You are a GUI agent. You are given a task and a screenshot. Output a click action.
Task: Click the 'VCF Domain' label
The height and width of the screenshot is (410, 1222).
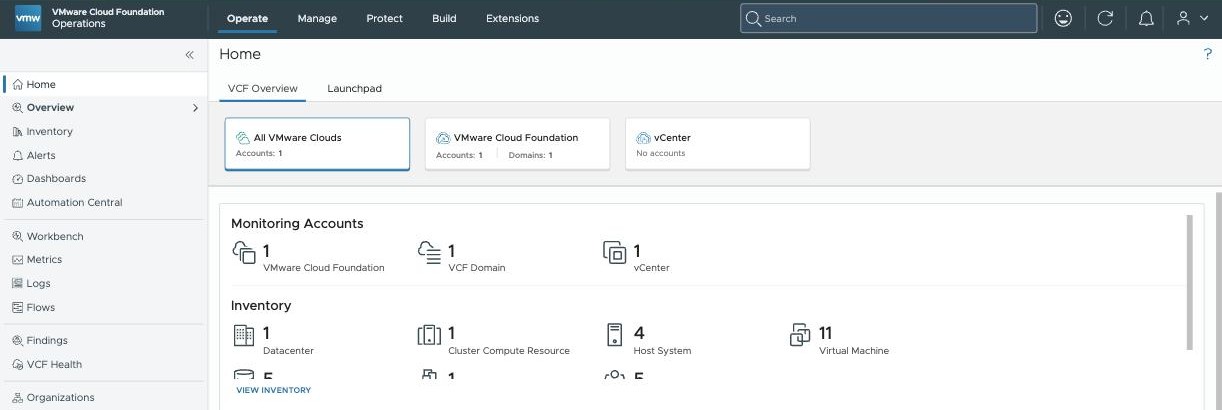click(476, 268)
